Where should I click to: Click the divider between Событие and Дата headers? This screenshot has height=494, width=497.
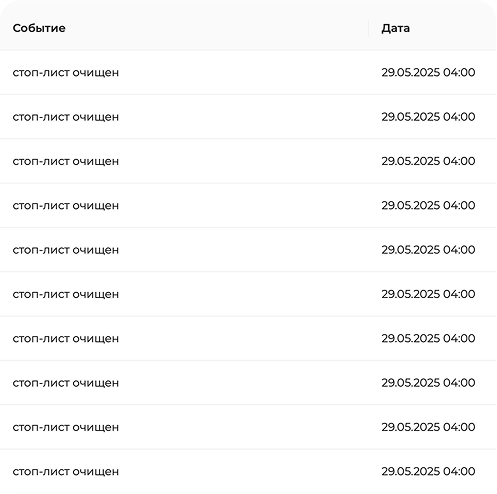368,28
